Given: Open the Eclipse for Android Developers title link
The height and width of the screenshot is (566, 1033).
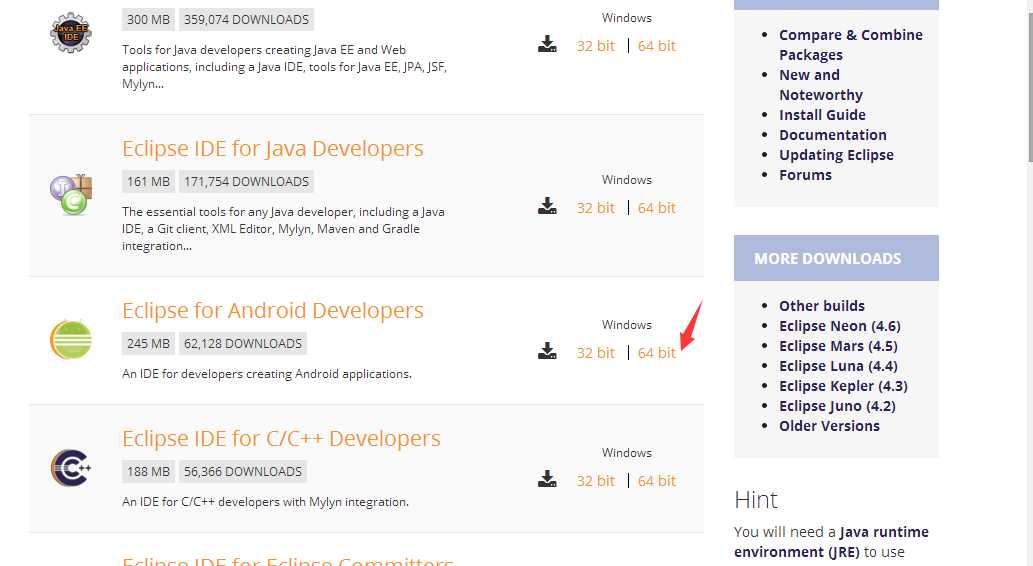Looking at the screenshot, I should pyautogui.click(x=272, y=310).
